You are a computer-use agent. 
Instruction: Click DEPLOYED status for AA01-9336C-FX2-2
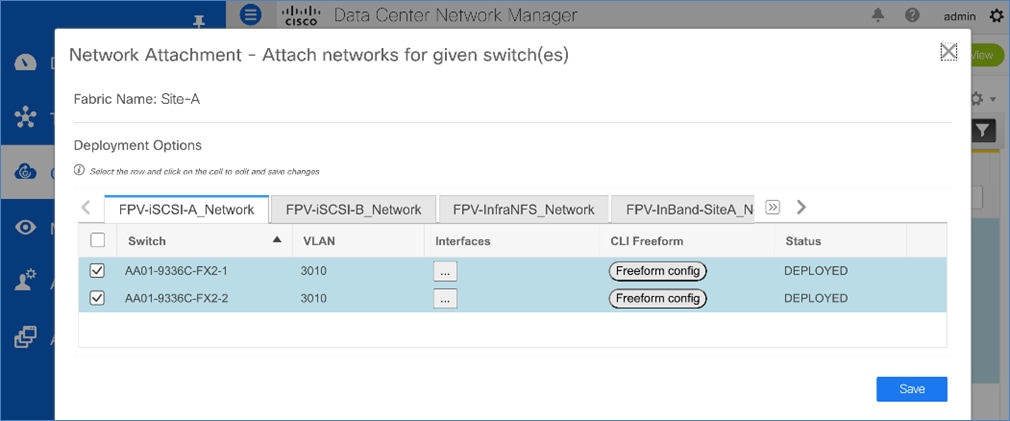coord(815,298)
